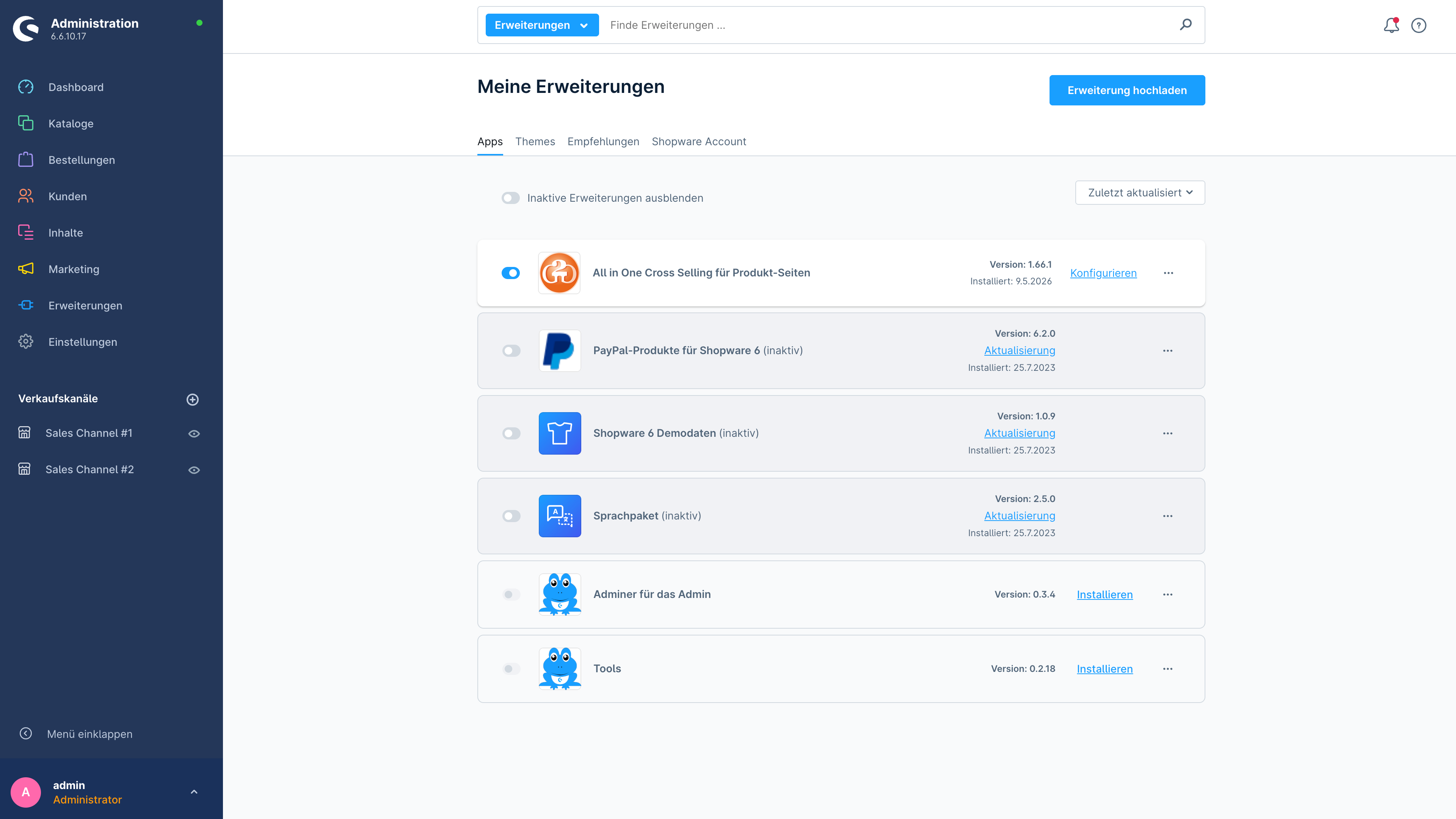The width and height of the screenshot is (1456, 819).
Task: Open Sales Channel #2
Action: [x=89, y=470]
